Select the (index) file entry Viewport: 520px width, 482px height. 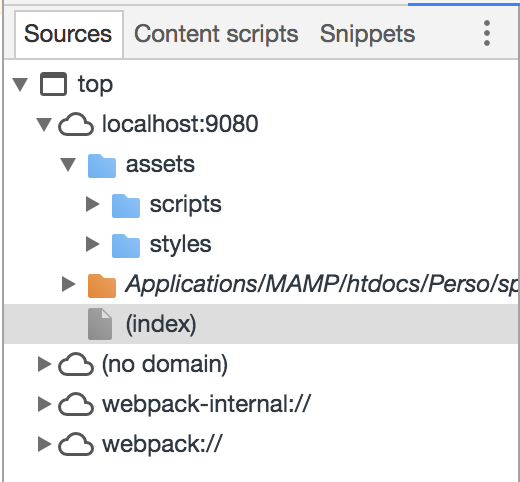click(261, 324)
